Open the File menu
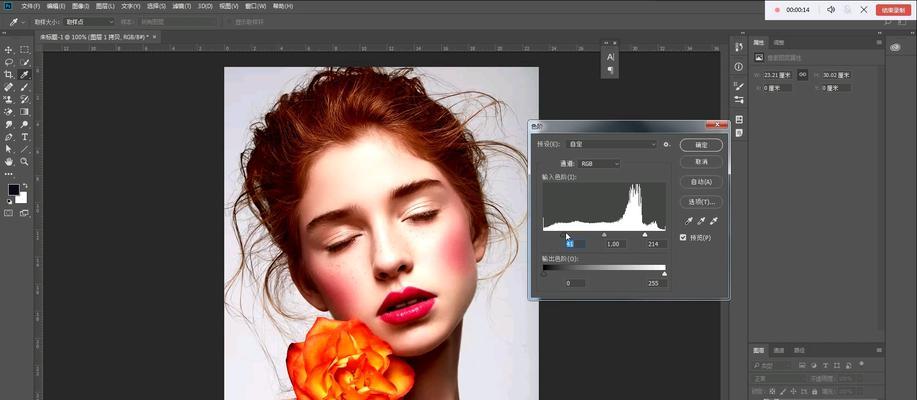 point(30,6)
